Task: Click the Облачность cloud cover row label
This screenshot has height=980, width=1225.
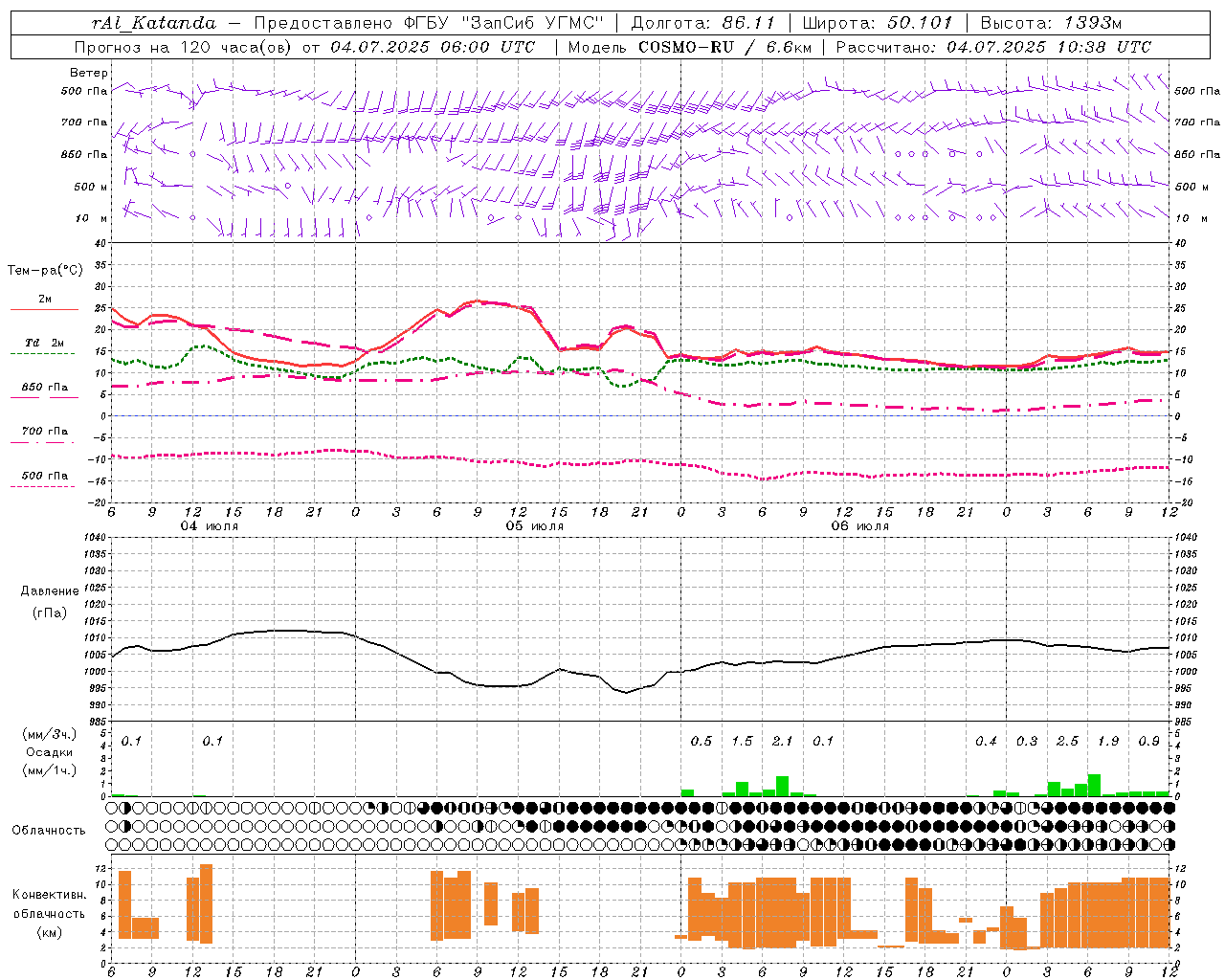Action: 49,831
